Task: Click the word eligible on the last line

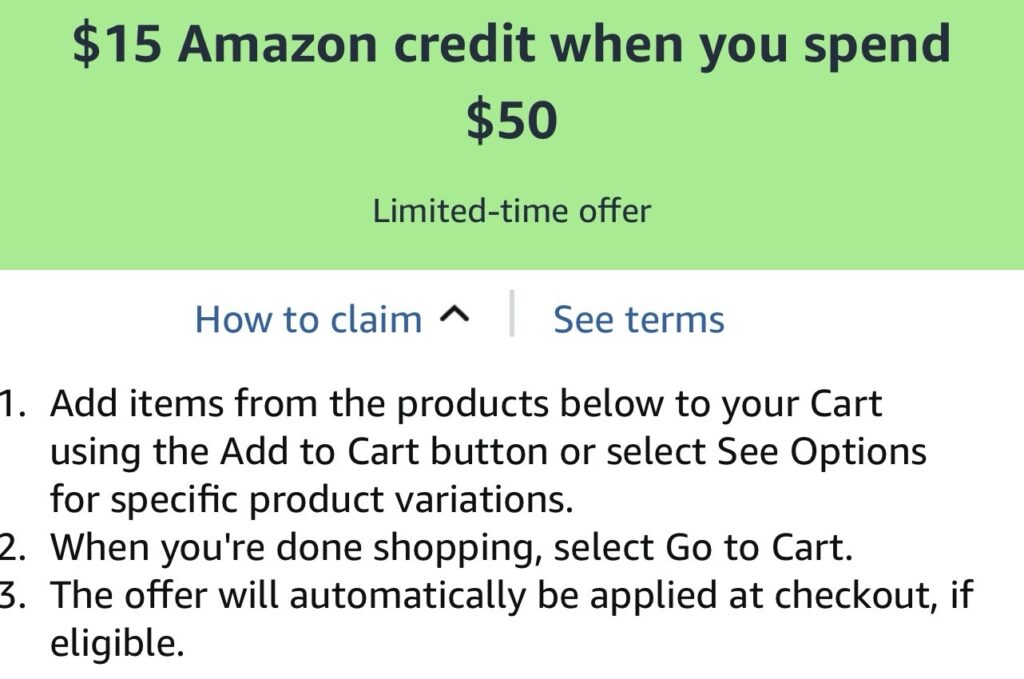Action: [x=116, y=642]
